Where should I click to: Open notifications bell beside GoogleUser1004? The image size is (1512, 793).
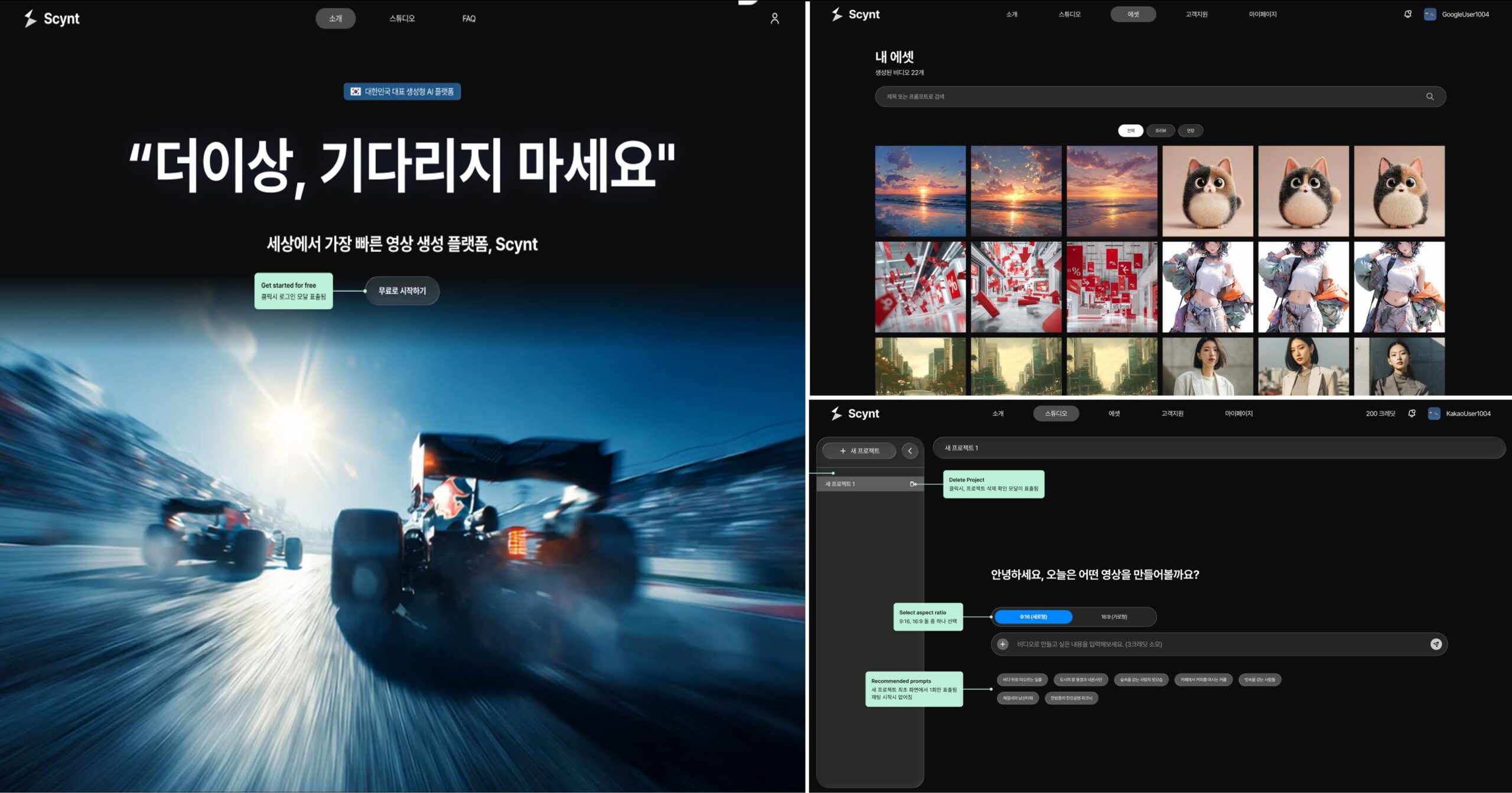(x=1408, y=14)
